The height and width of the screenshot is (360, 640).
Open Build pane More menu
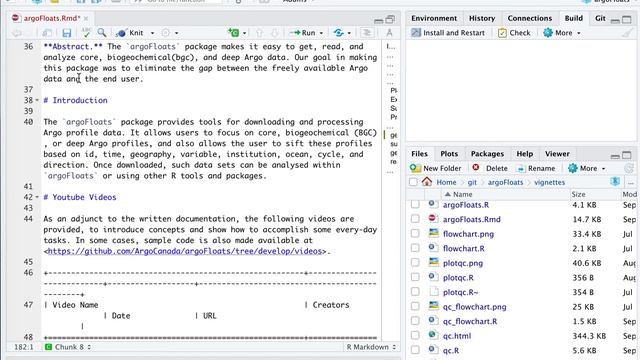[x=562, y=33]
